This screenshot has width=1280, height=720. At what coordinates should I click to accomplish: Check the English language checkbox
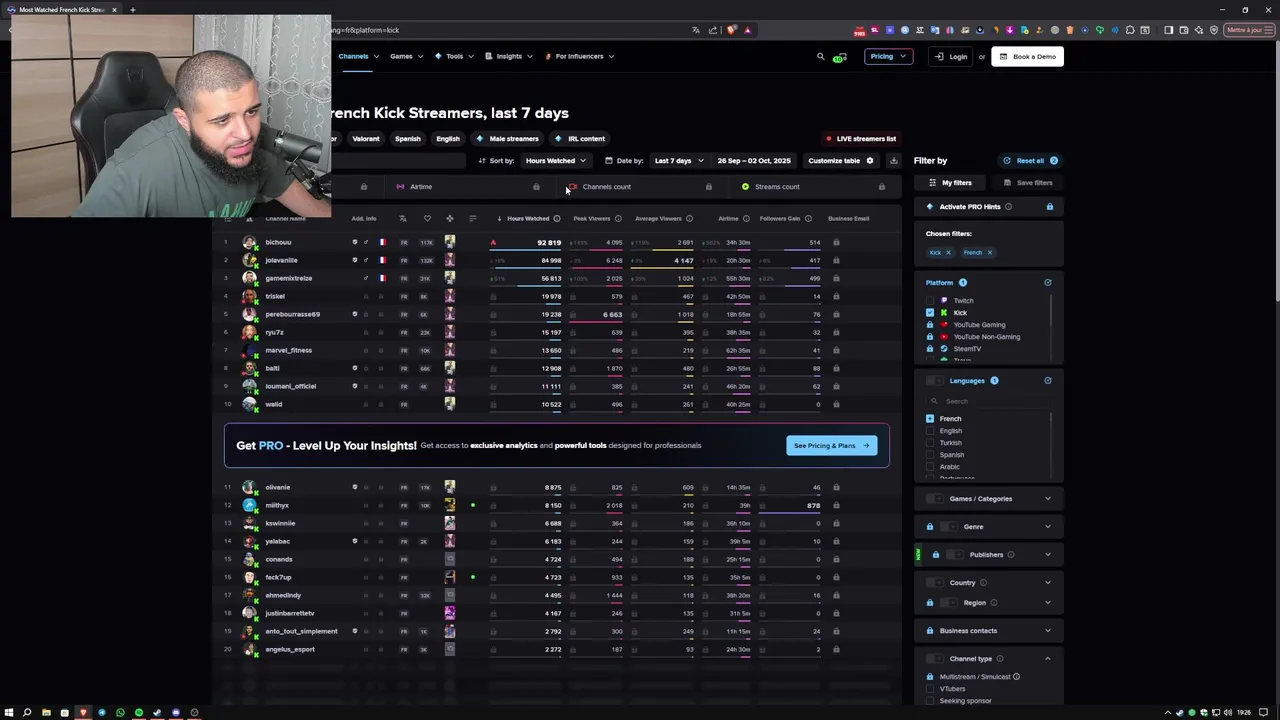(x=930, y=430)
